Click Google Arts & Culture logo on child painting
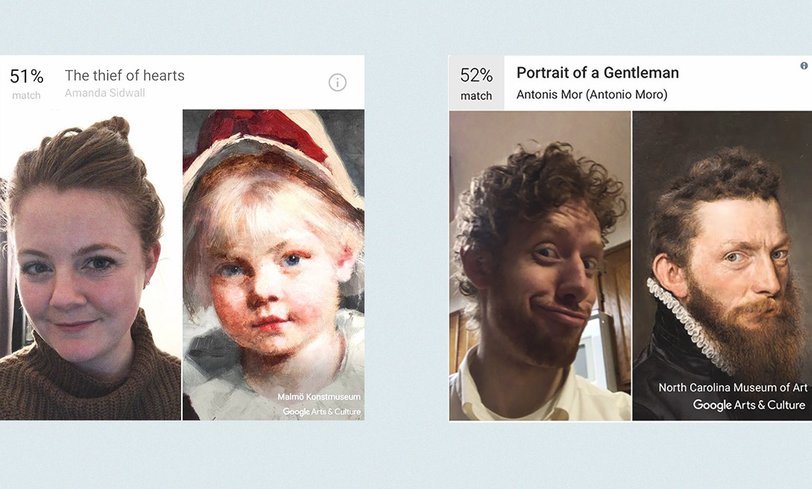Image resolution: width=812 pixels, height=489 pixels. 321,411
